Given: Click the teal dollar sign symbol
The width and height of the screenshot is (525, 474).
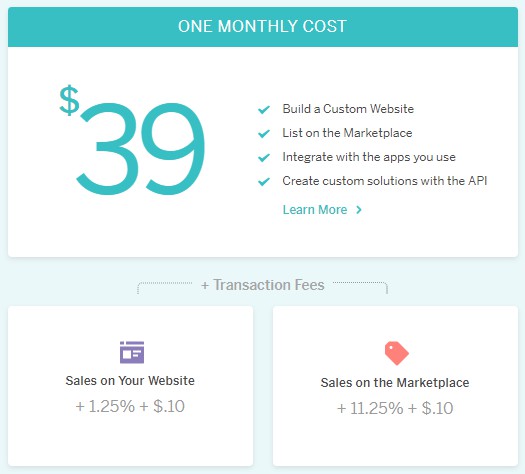Looking at the screenshot, I should tap(69, 100).
